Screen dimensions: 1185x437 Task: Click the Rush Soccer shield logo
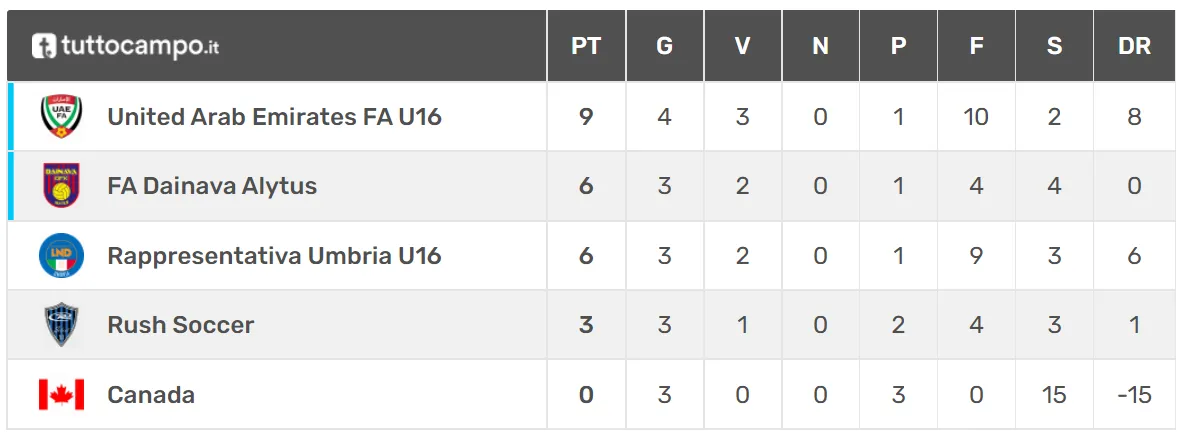(61, 325)
